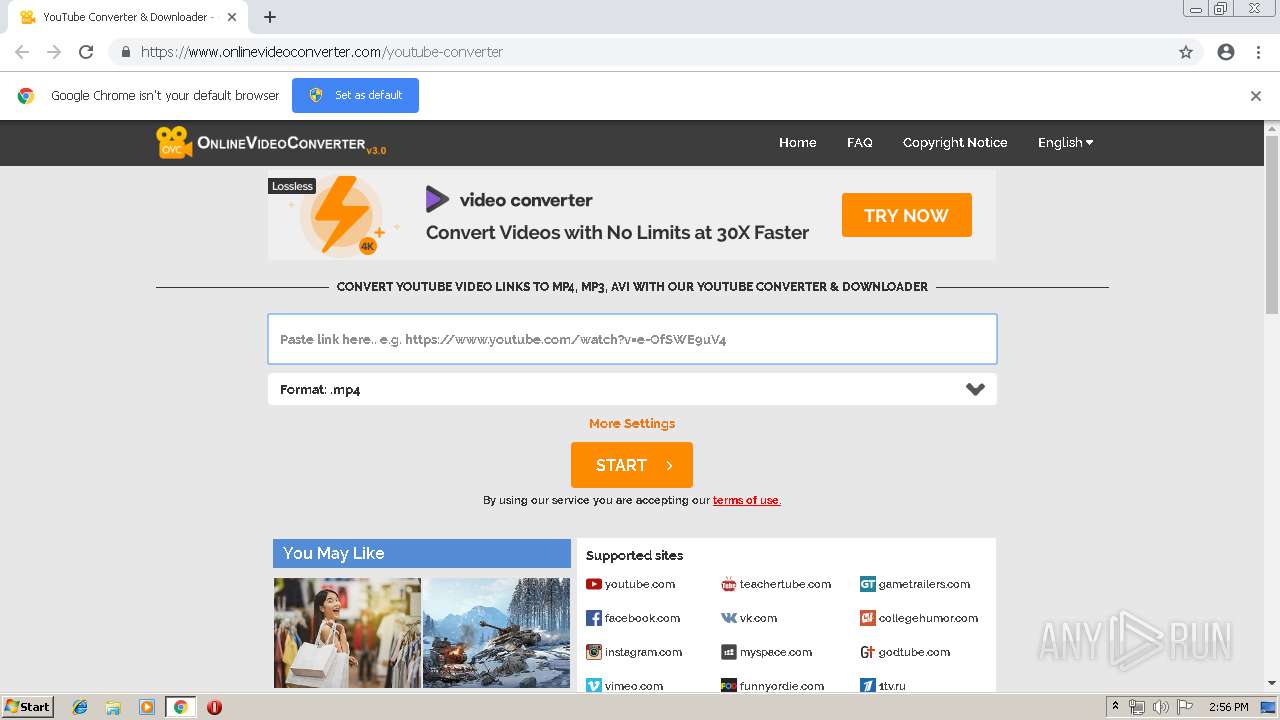Click the snowy tank game thumbnail
The image size is (1280, 720).
point(496,632)
